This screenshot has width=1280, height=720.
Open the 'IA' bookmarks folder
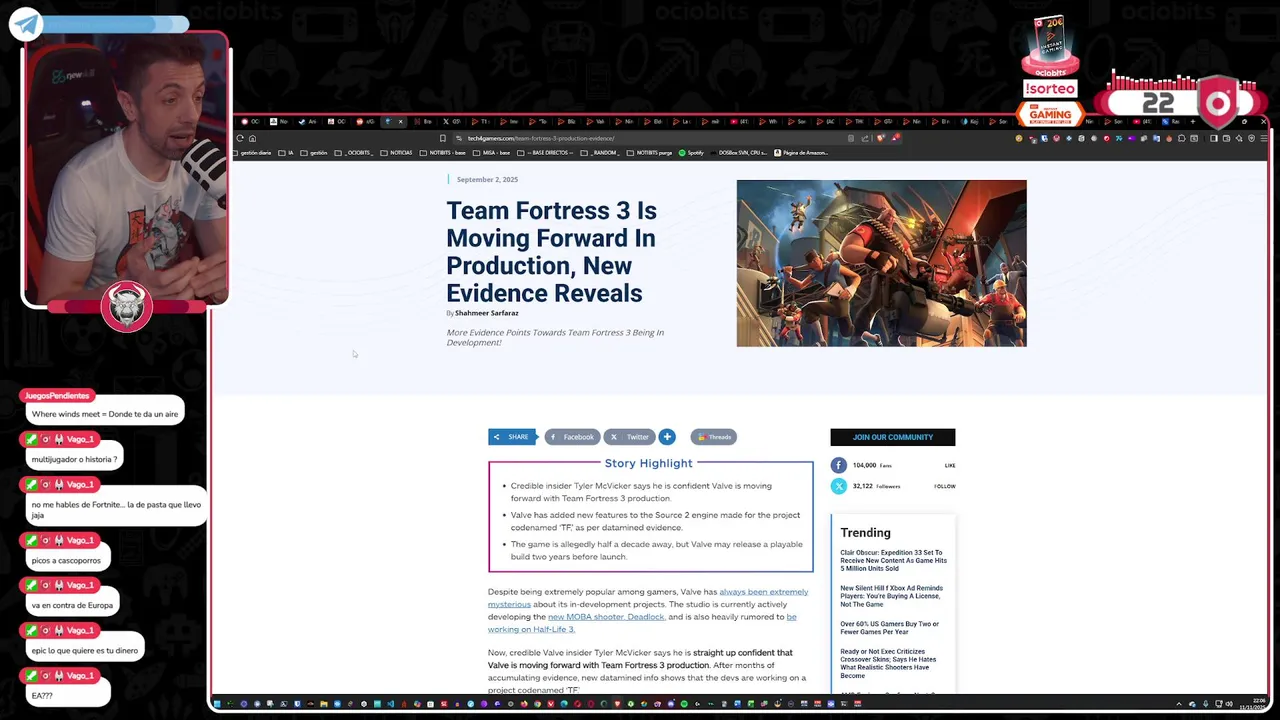point(286,153)
